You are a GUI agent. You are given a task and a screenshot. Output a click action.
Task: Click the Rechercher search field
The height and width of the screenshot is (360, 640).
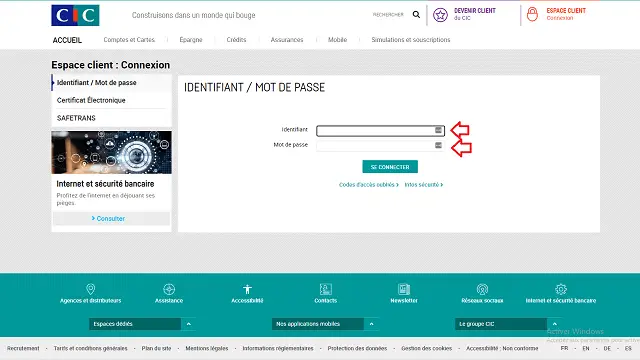pyautogui.click(x=388, y=15)
